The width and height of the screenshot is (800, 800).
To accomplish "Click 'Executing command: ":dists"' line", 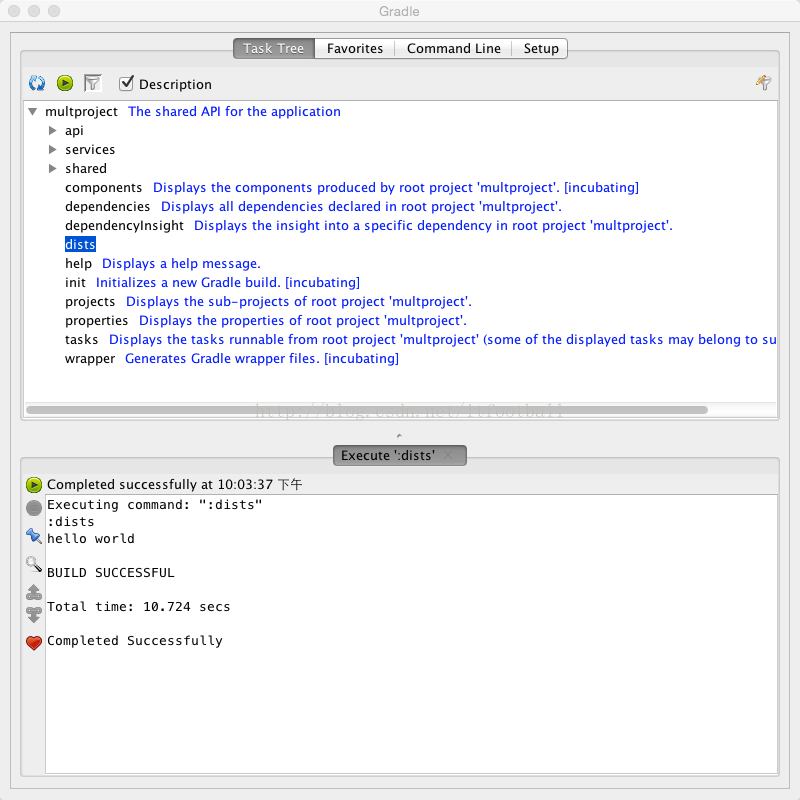I will point(155,505).
